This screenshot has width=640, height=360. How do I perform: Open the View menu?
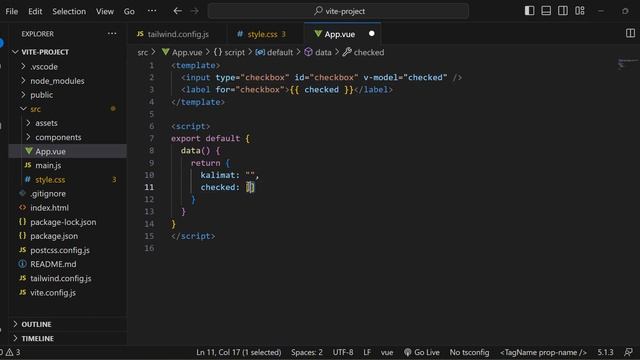pyautogui.click(x=105, y=11)
